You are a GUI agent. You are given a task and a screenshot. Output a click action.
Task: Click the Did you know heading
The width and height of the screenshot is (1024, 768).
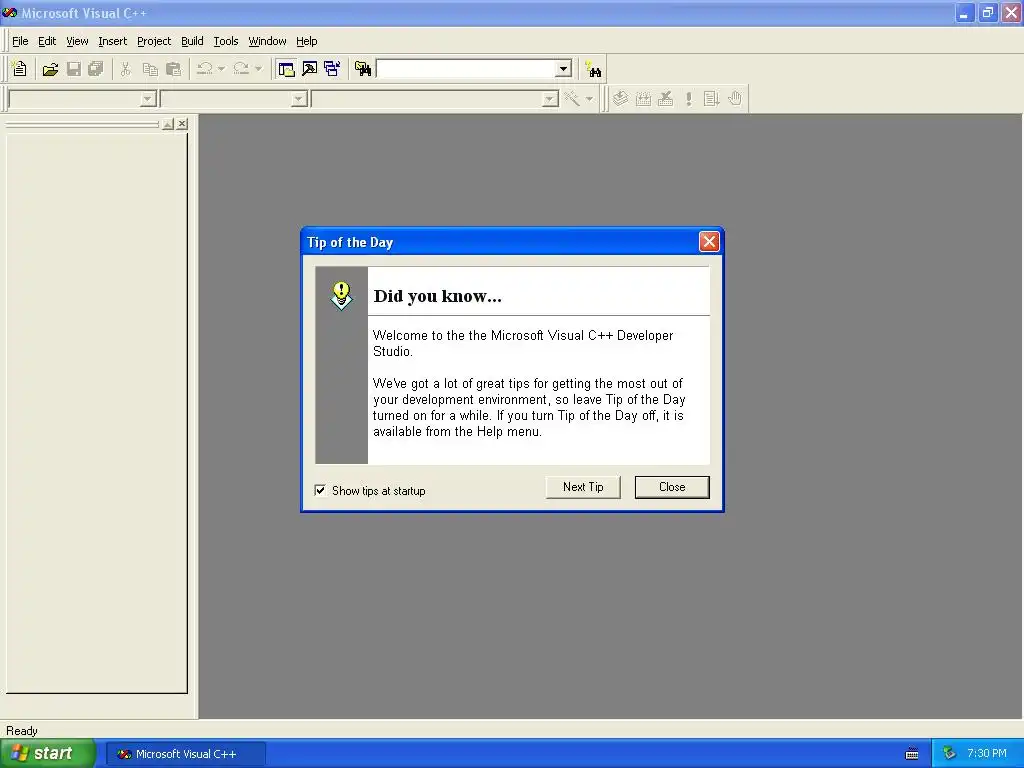(438, 296)
